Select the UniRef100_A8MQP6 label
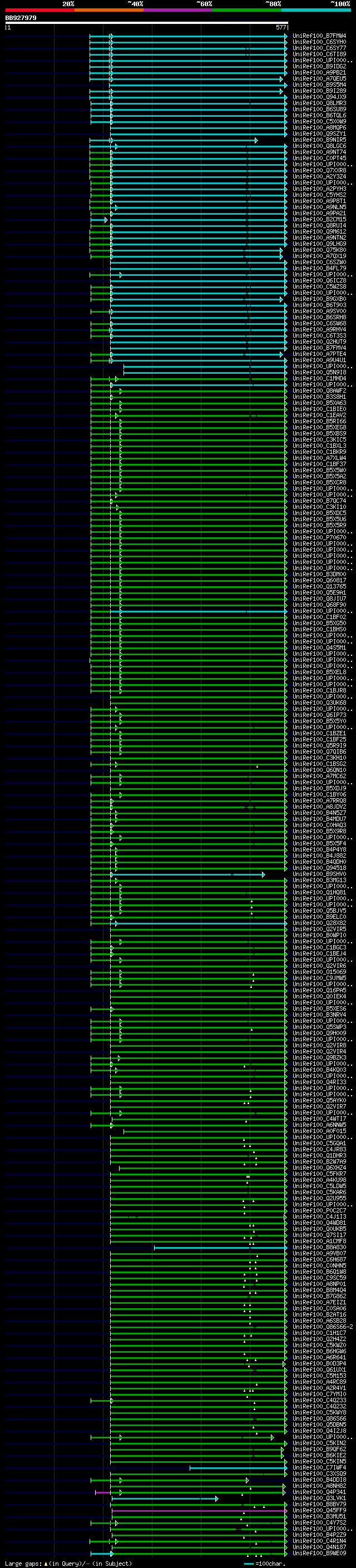 (319, 128)
